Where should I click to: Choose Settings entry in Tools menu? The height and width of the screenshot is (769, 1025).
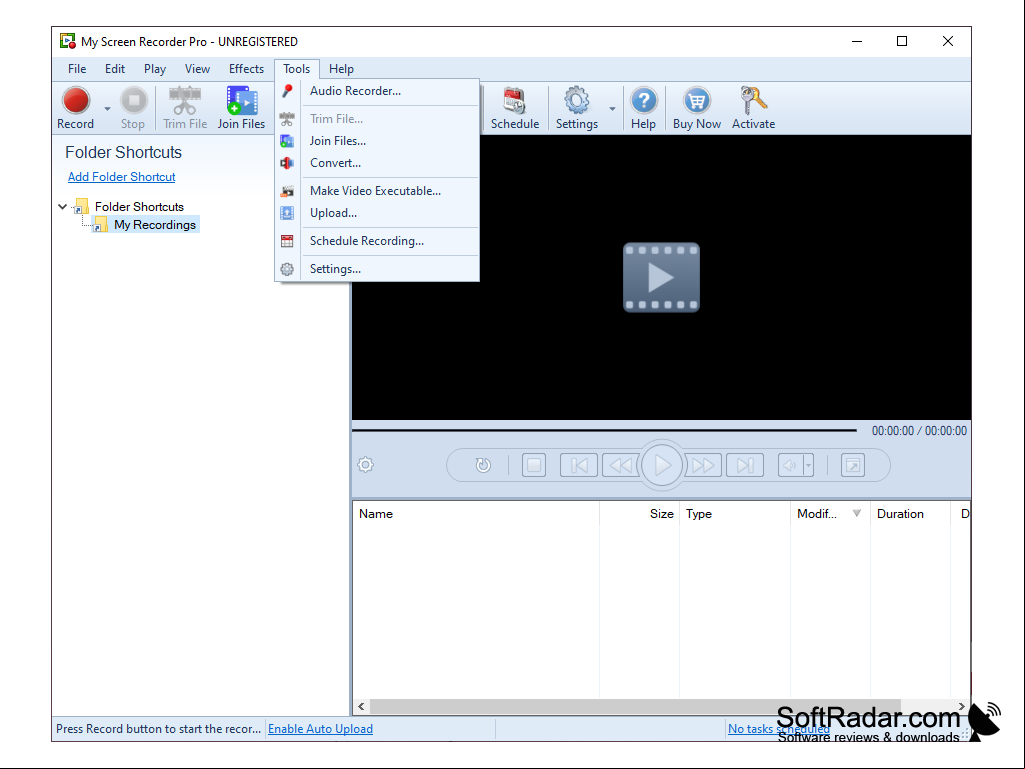[x=378, y=269]
